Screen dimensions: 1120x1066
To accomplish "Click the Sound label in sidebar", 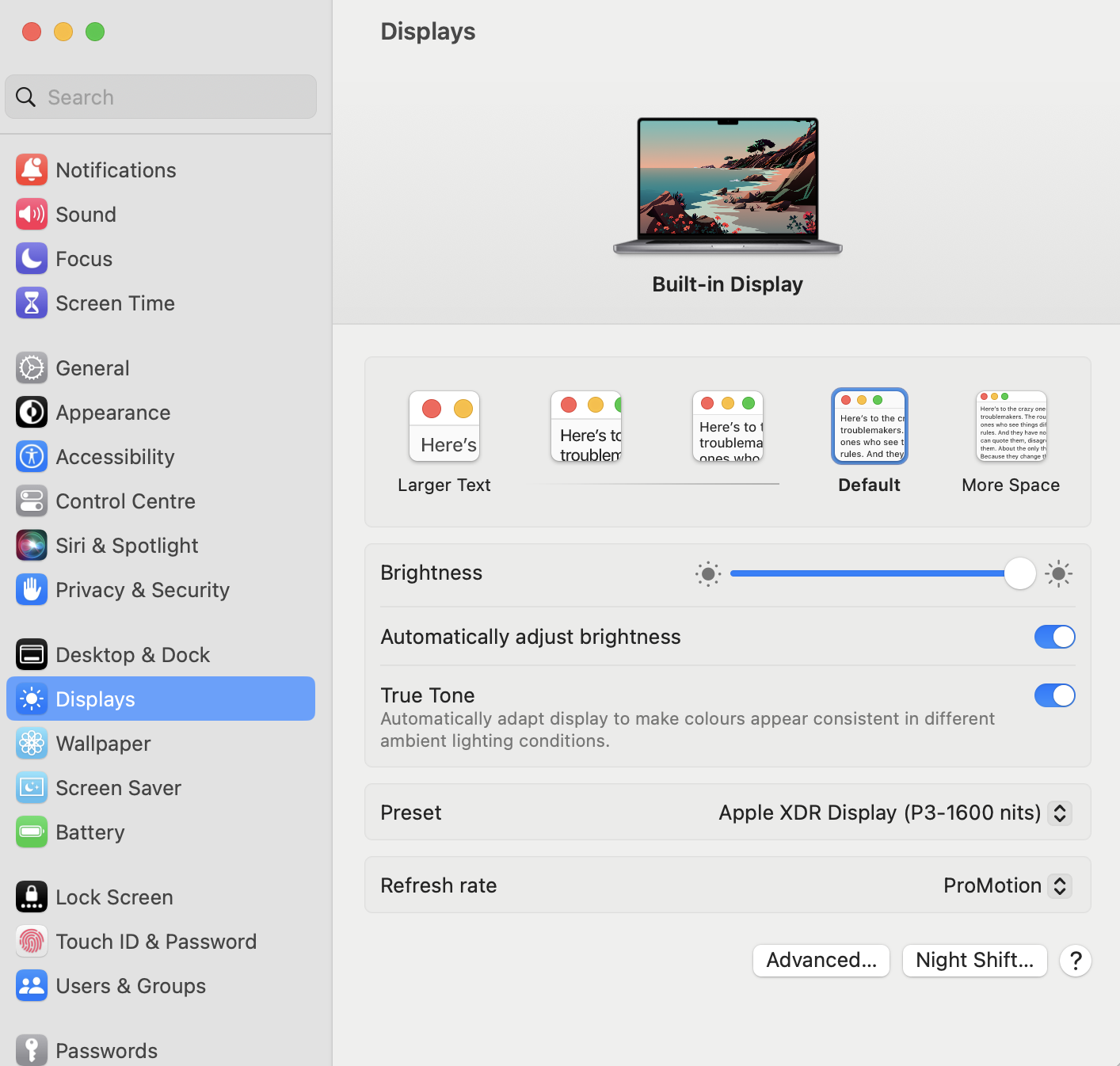I will pos(86,215).
